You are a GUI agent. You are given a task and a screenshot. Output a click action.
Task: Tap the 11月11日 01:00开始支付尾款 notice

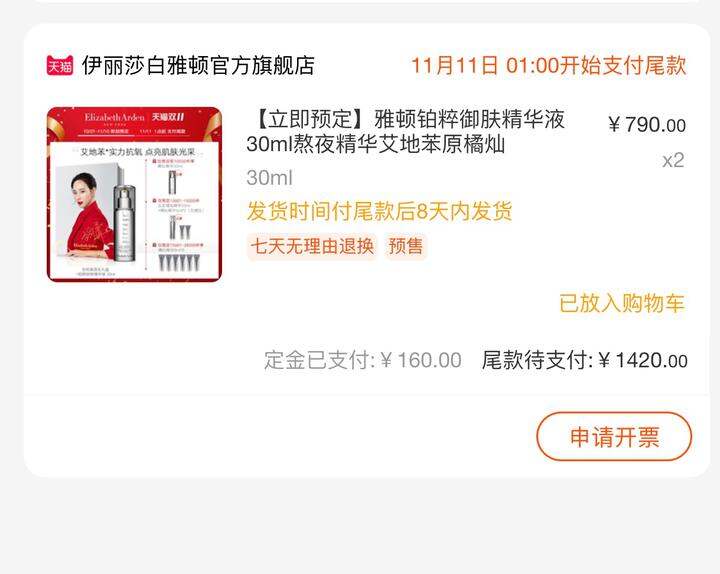[549, 65]
